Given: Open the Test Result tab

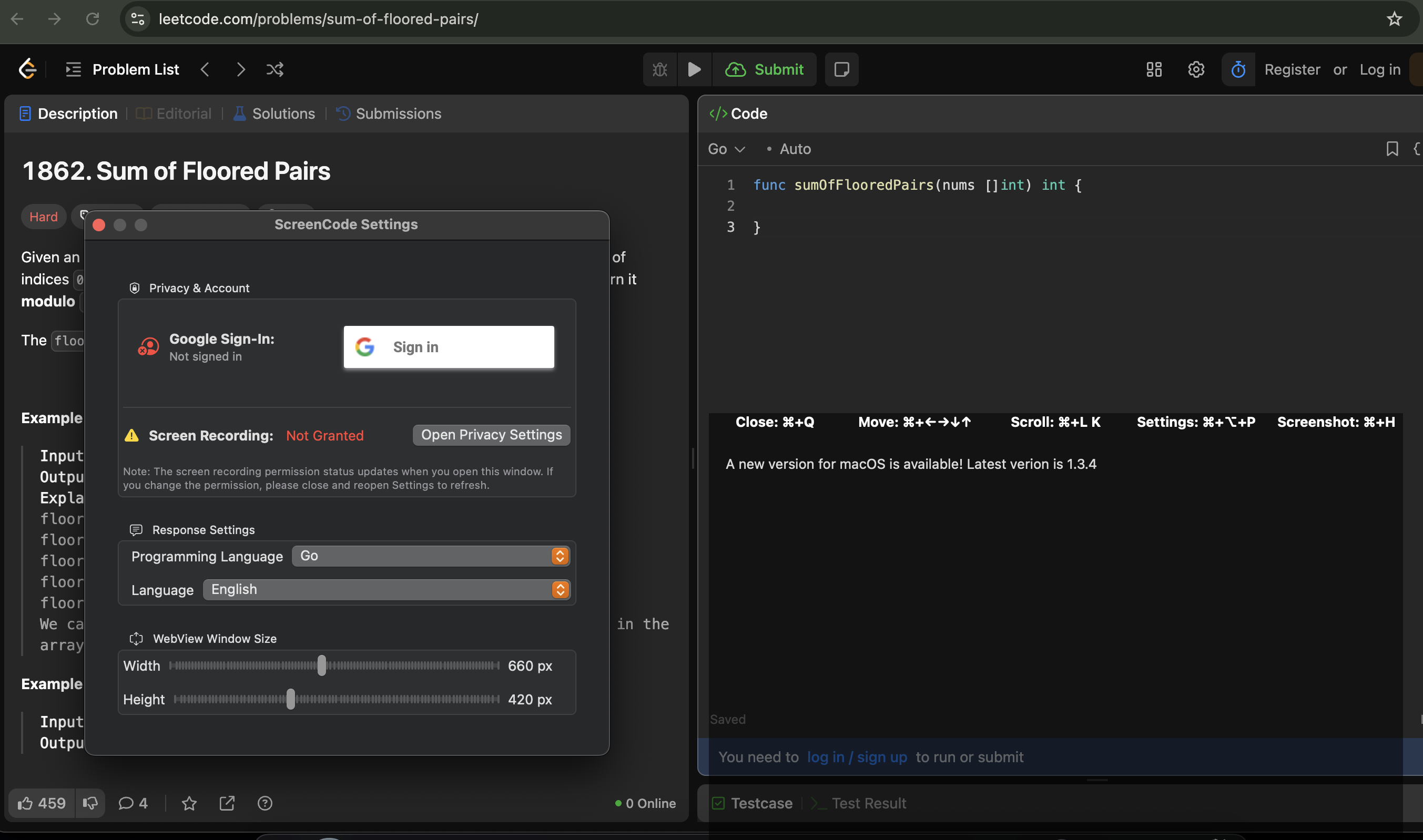Looking at the screenshot, I should pyautogui.click(x=858, y=803).
